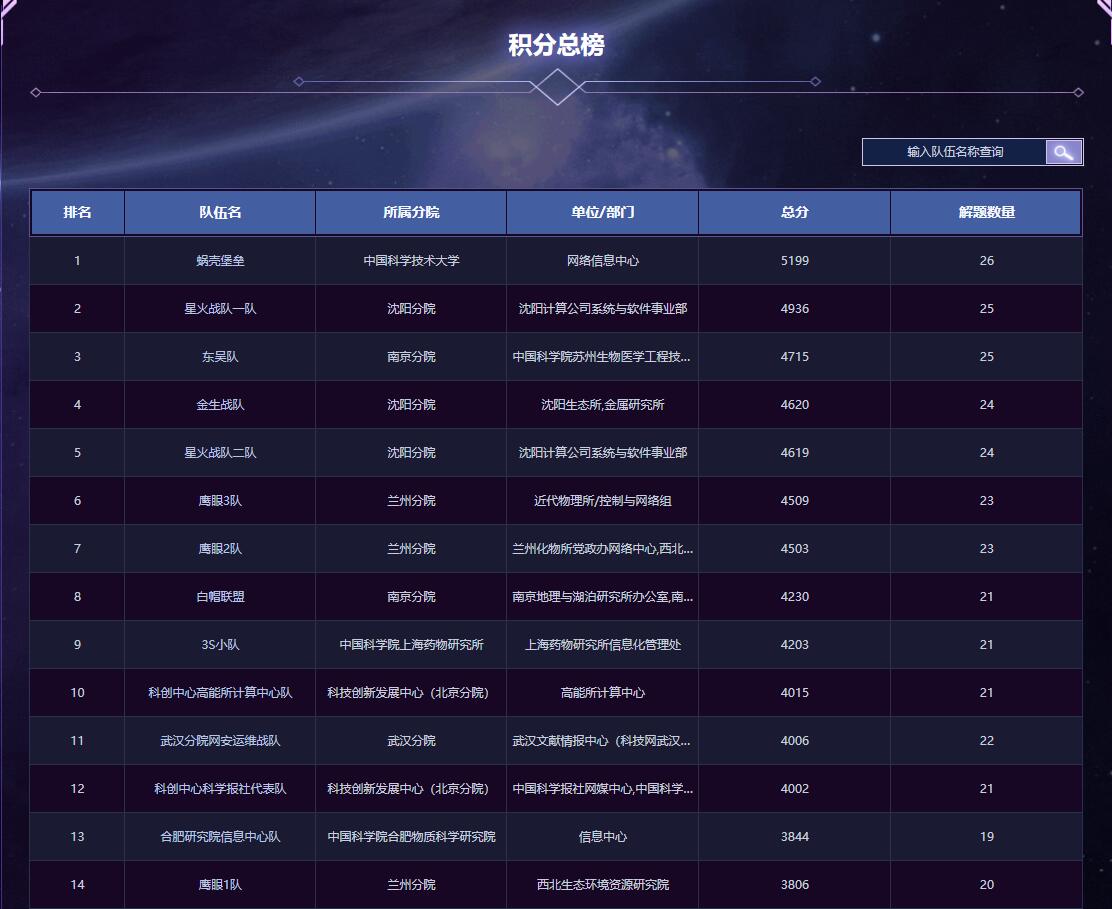The width and height of the screenshot is (1112, 909).
Task: Click the 排名 column header
Action: pos(77,212)
